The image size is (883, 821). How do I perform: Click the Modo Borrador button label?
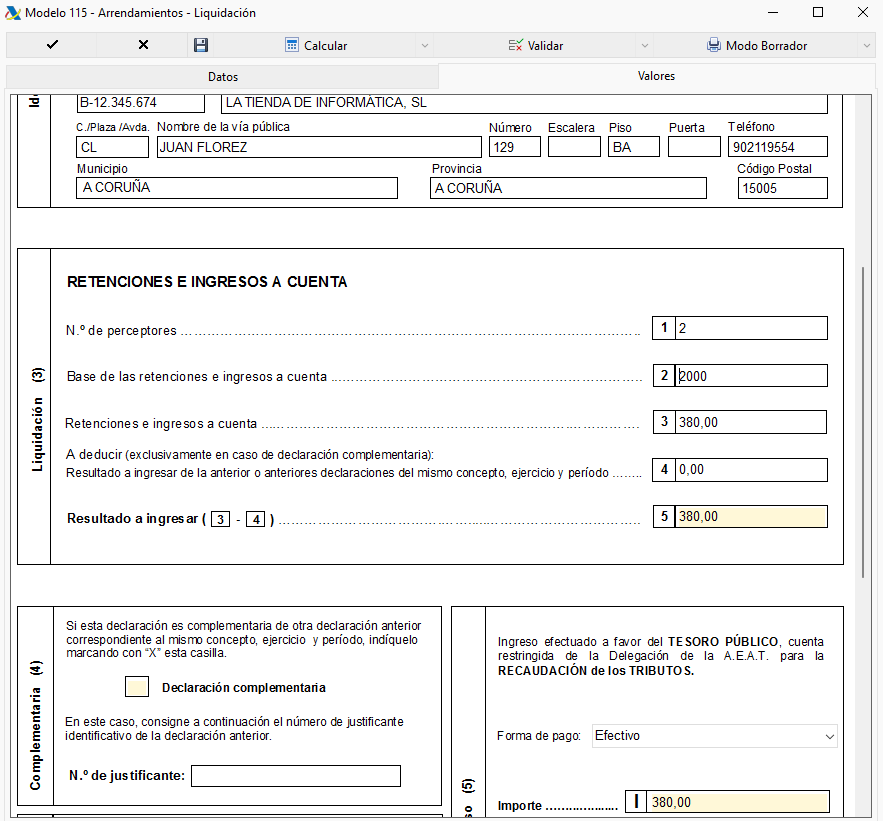pos(766,46)
